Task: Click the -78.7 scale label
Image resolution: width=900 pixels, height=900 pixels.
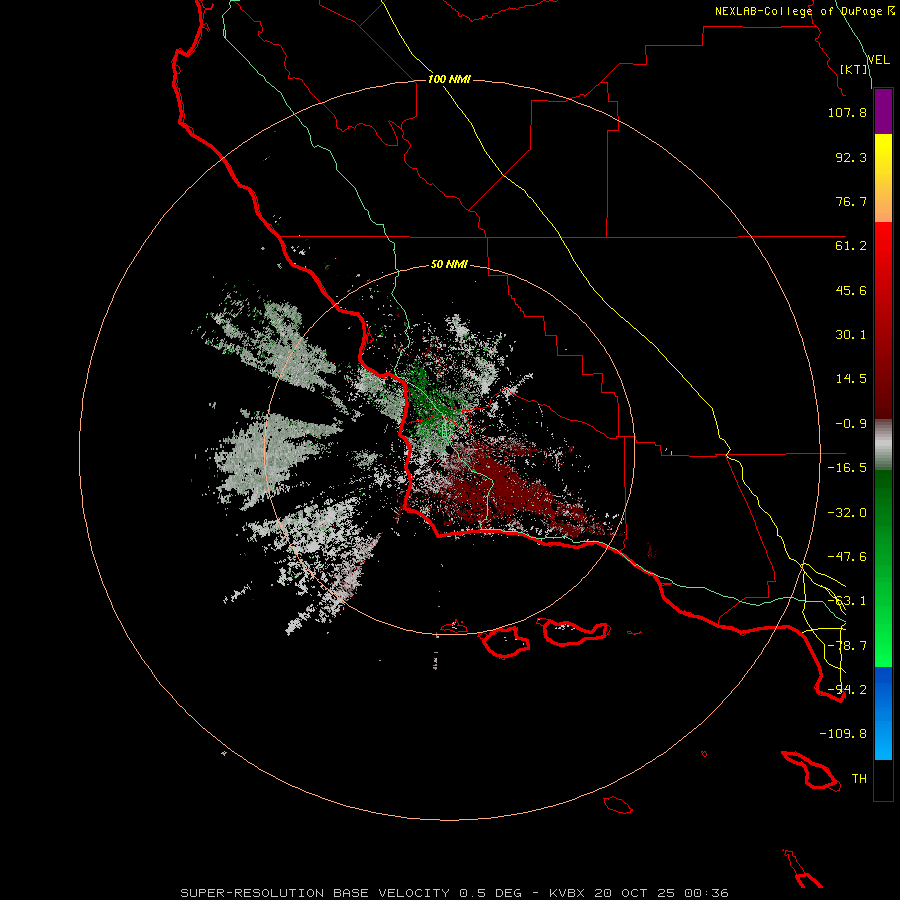Action: click(847, 646)
